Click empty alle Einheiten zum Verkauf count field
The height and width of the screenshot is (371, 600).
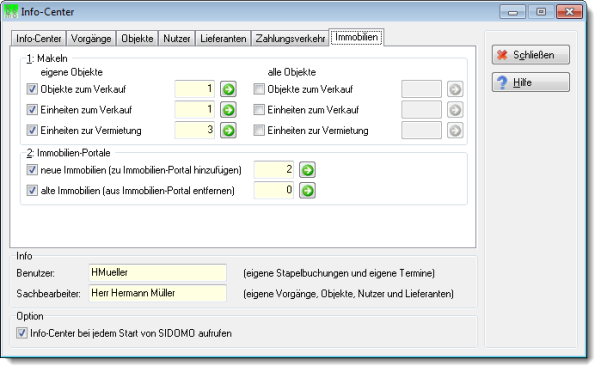(422, 110)
